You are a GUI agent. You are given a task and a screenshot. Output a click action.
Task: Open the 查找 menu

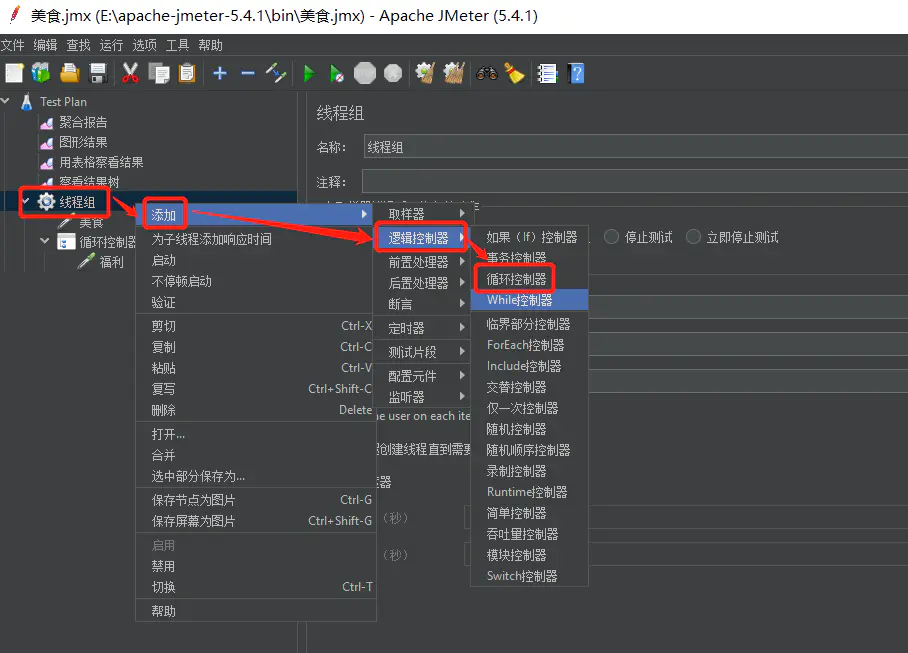(x=78, y=45)
